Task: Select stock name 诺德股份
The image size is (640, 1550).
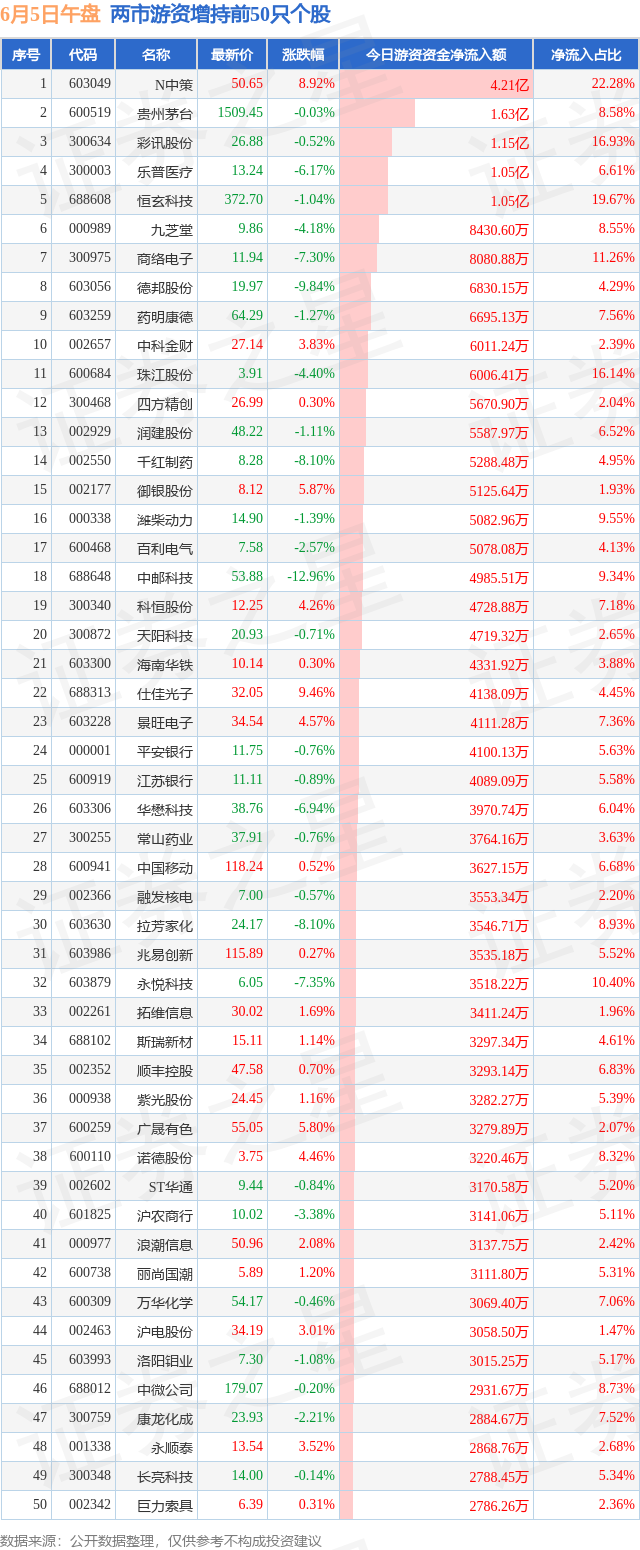Action: click(165, 1157)
